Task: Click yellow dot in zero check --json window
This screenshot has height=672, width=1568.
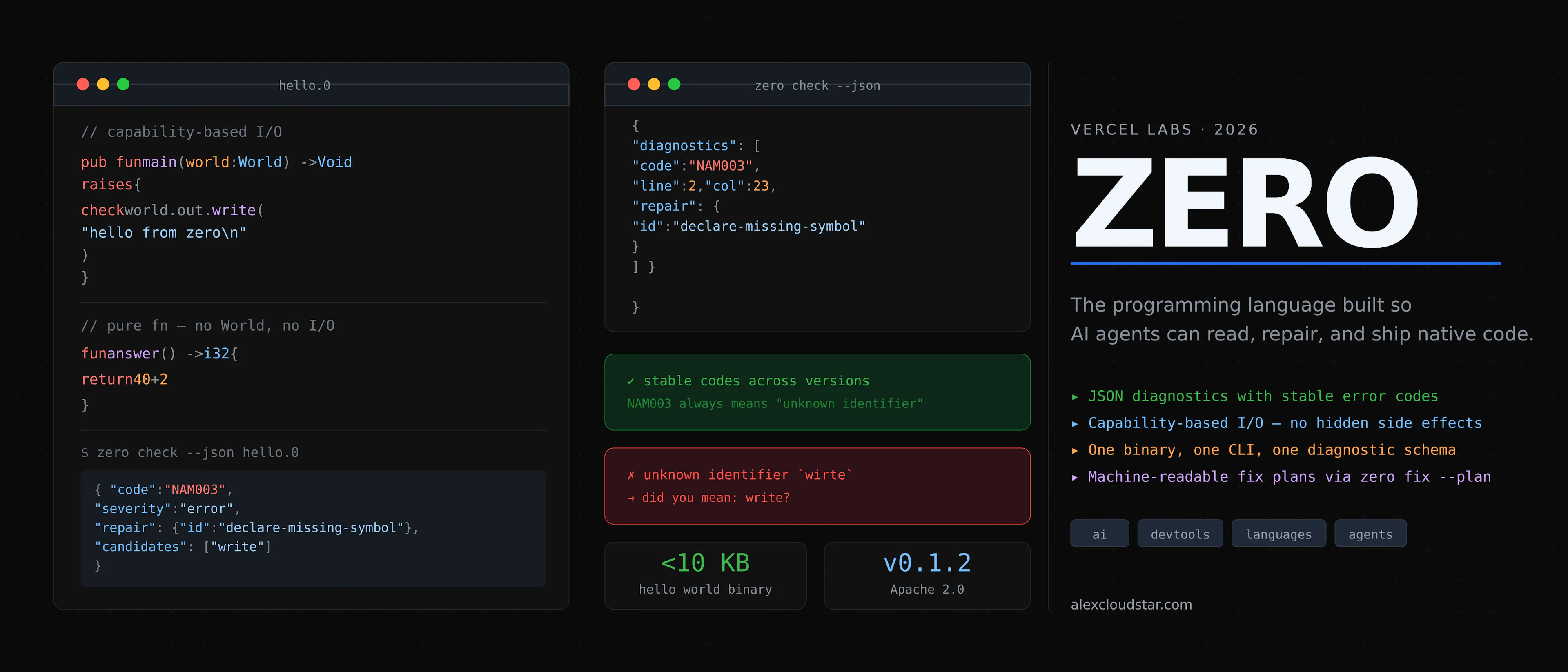Action: click(x=654, y=84)
